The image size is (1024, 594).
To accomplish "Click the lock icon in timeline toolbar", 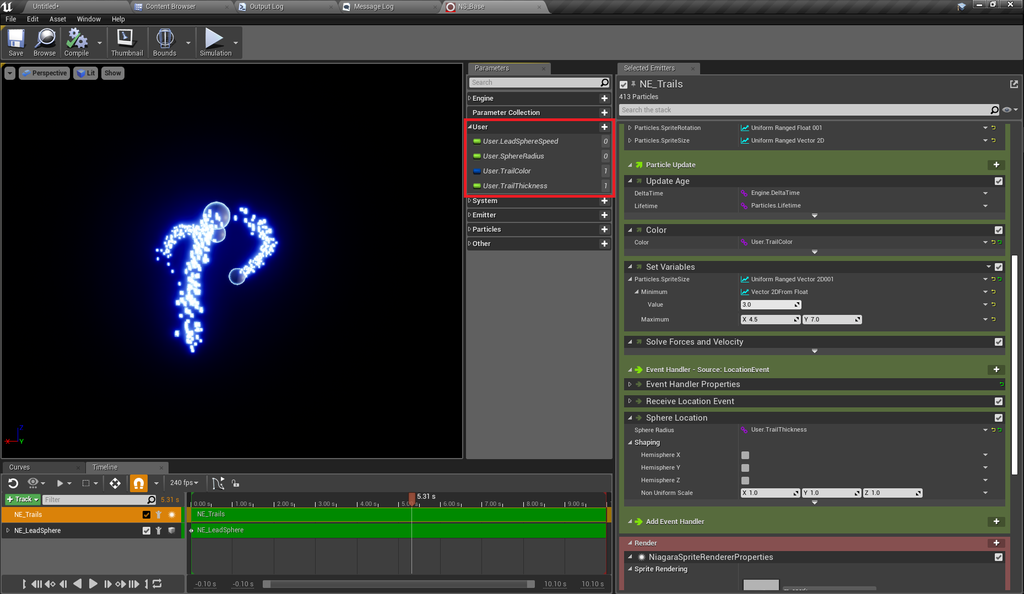I will (236, 483).
